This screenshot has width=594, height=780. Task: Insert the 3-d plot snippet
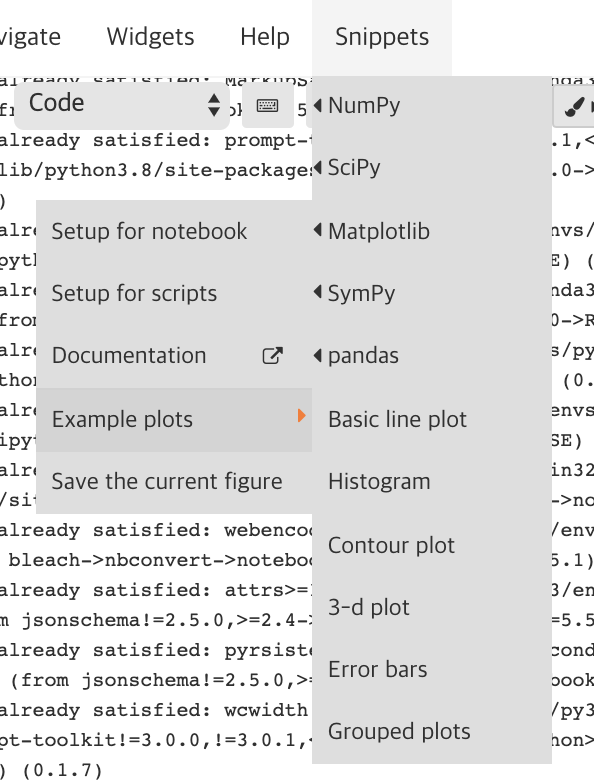(x=432, y=607)
